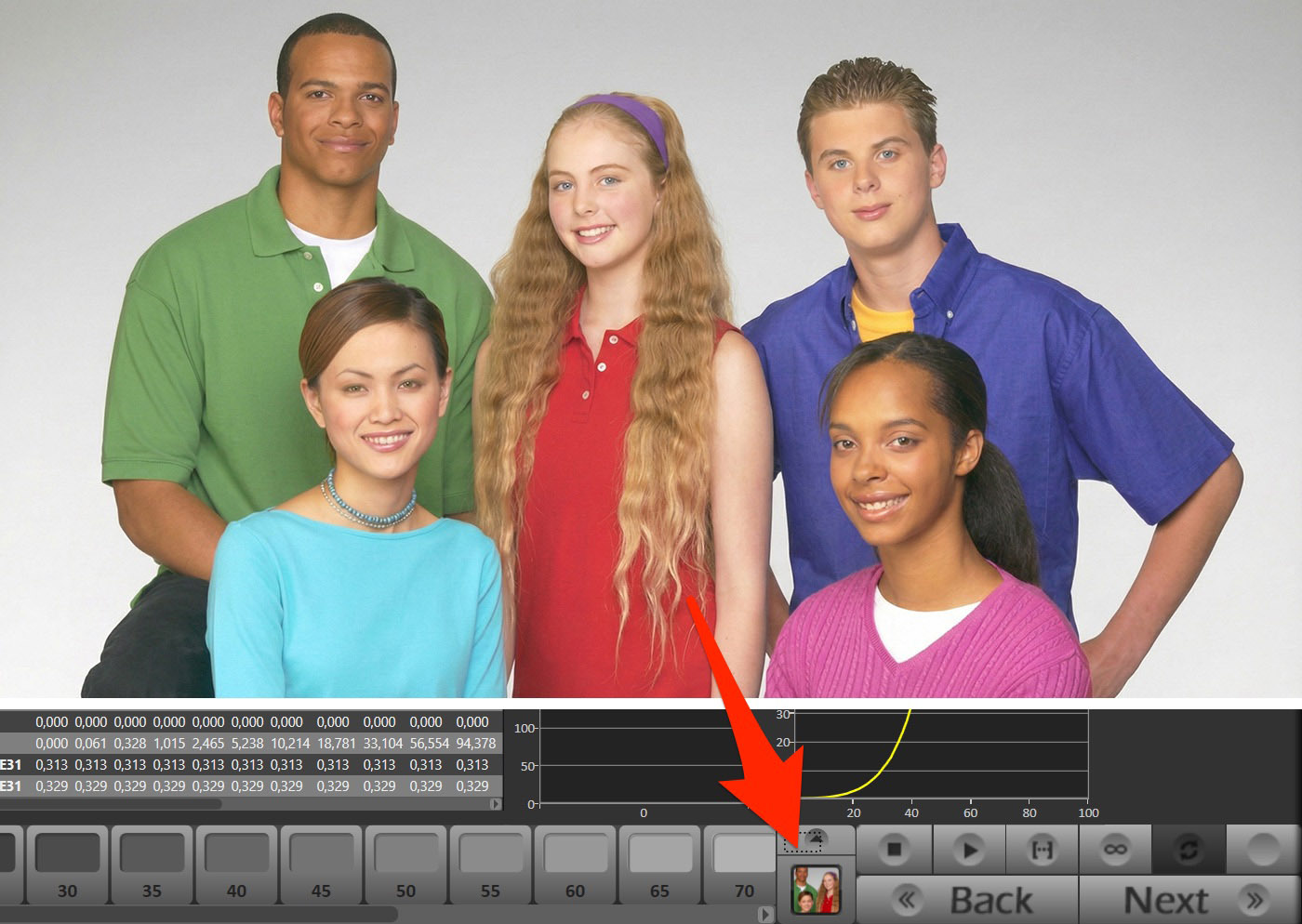Choose the 40 gray level patch
This screenshot has width=1302, height=924.
tap(237, 865)
